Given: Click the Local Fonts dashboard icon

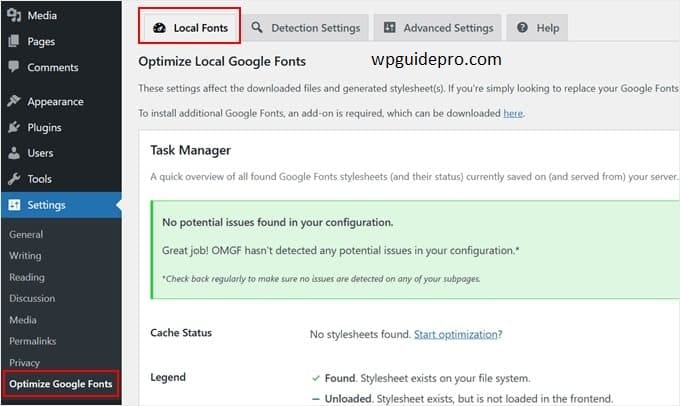Looking at the screenshot, I should [159, 28].
